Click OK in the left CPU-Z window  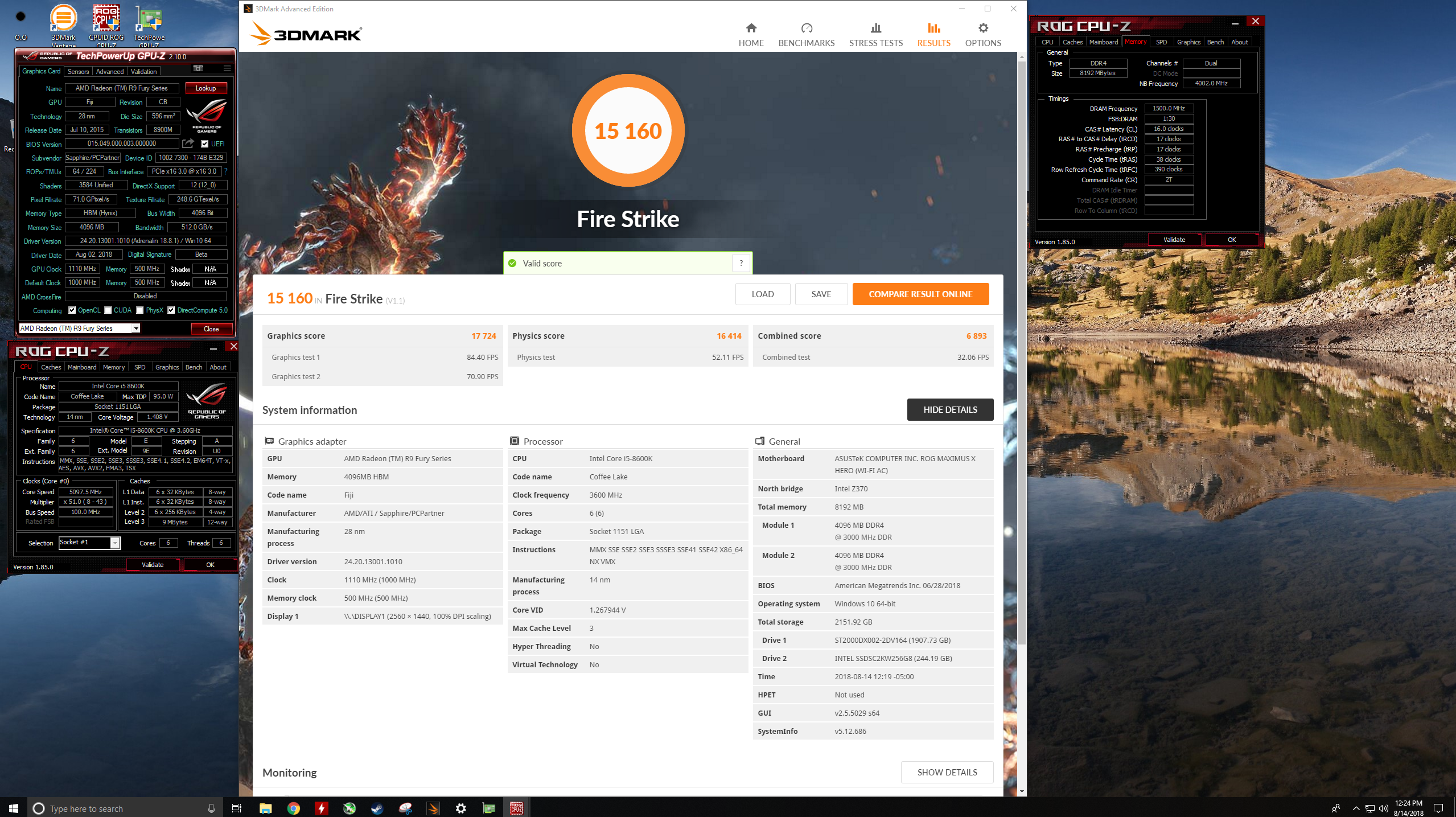210,565
